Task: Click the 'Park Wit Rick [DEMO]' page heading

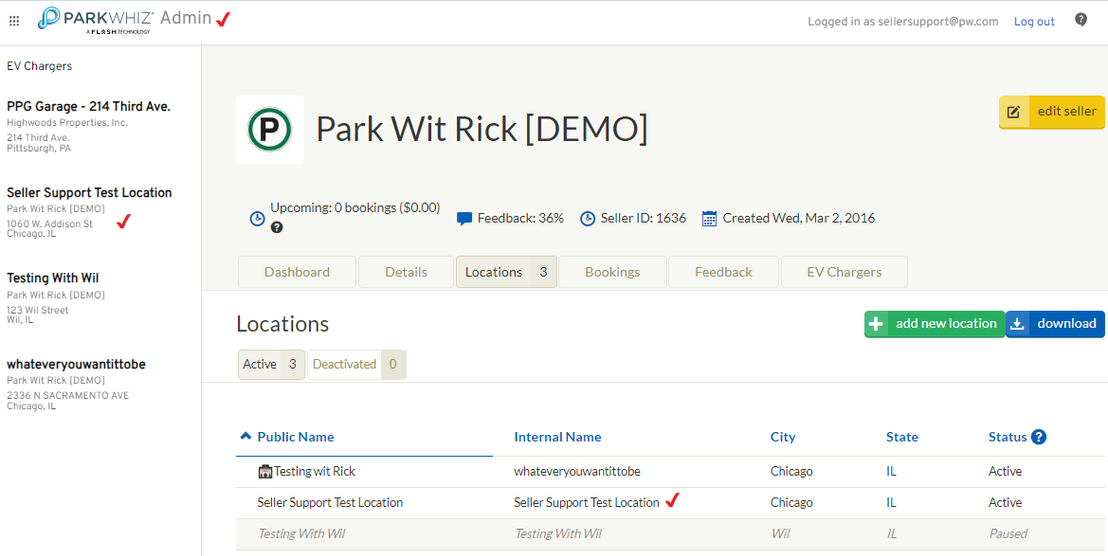Action: pyautogui.click(x=481, y=129)
